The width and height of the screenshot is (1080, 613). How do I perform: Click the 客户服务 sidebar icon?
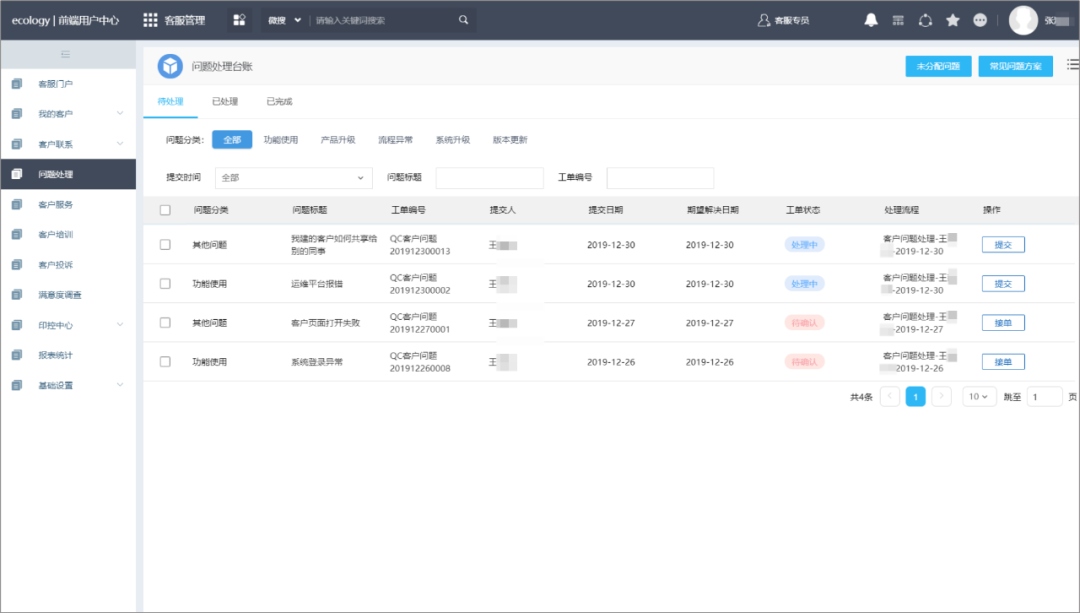(x=17, y=205)
